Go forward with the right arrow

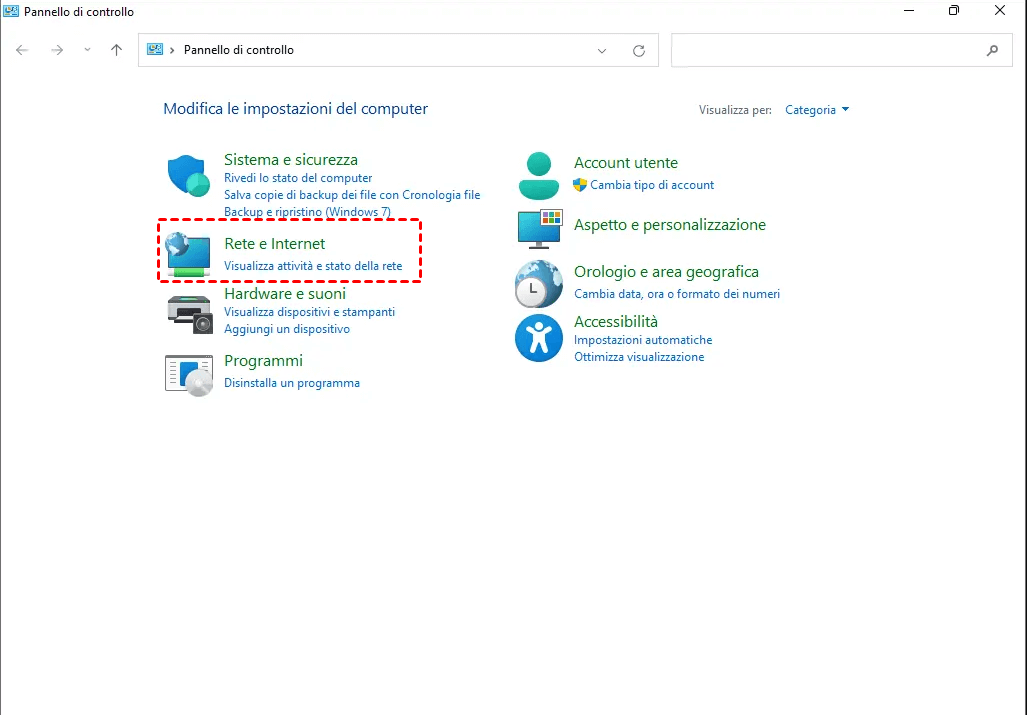coord(57,50)
